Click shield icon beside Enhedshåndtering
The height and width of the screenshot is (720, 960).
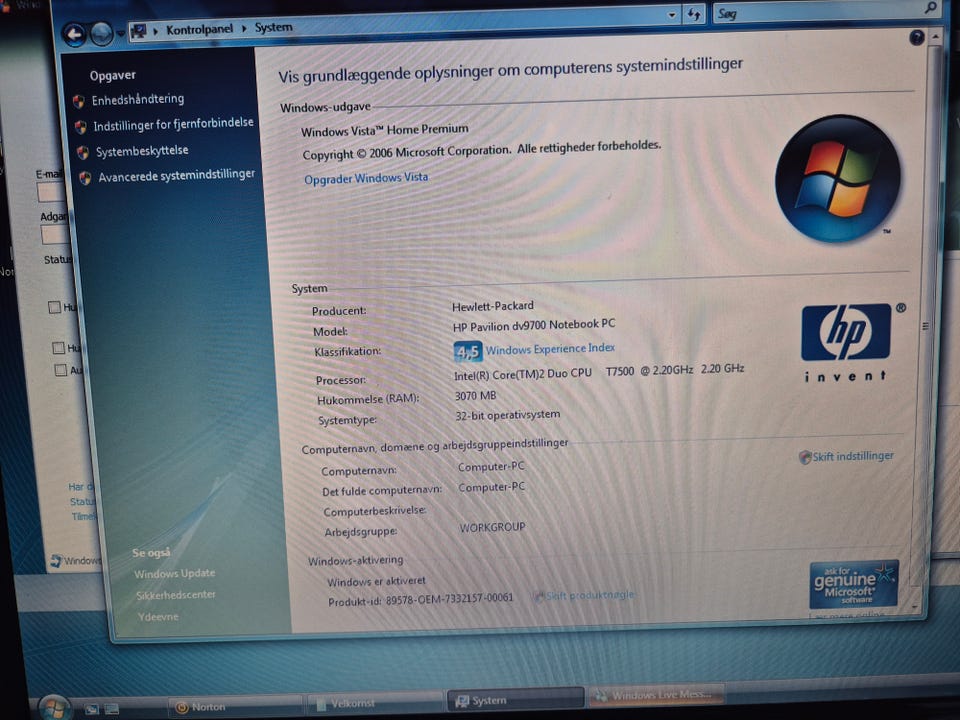tap(78, 102)
